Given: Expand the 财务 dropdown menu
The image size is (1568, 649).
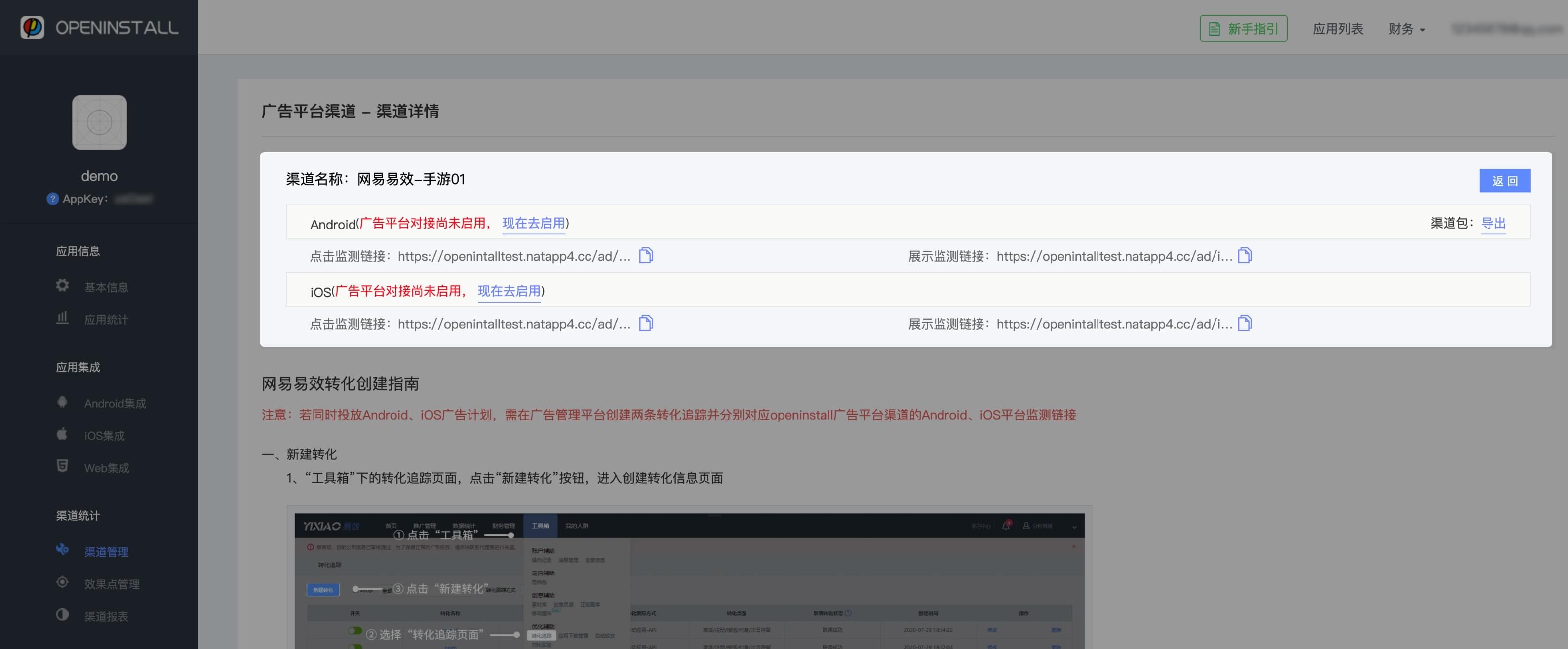Looking at the screenshot, I should (x=1407, y=29).
